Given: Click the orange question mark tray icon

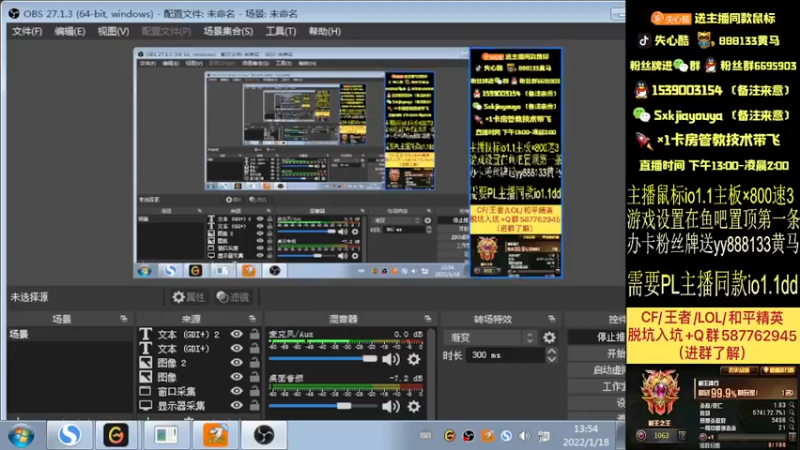Looking at the screenshot, I should point(487,436).
